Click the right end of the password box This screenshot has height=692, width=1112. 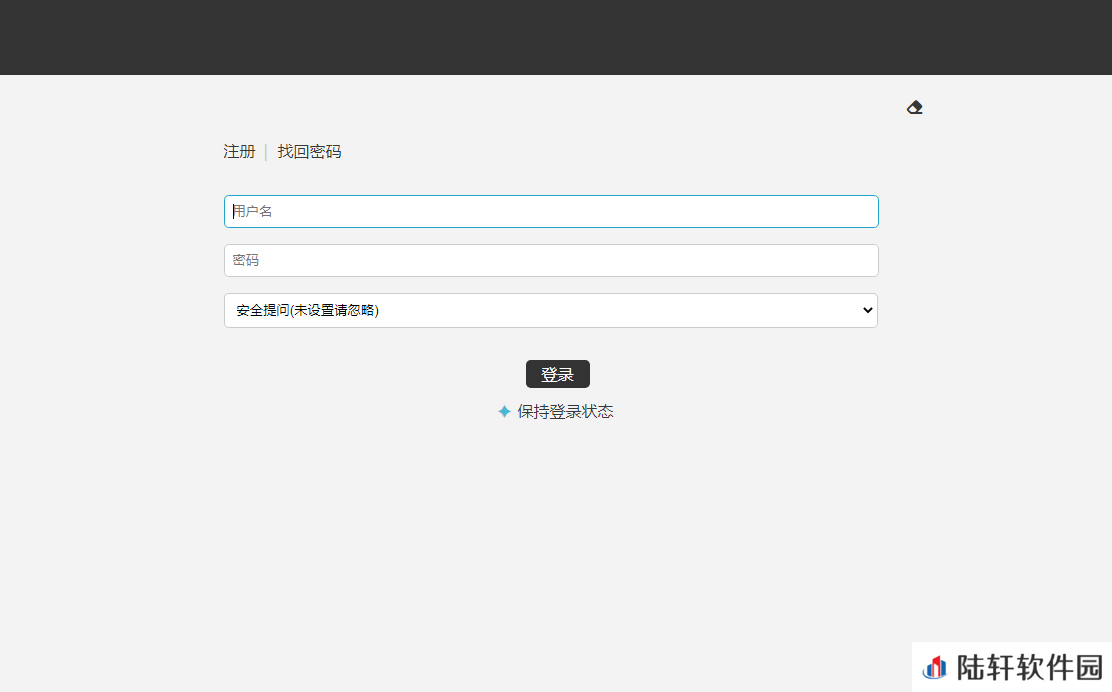(x=860, y=261)
